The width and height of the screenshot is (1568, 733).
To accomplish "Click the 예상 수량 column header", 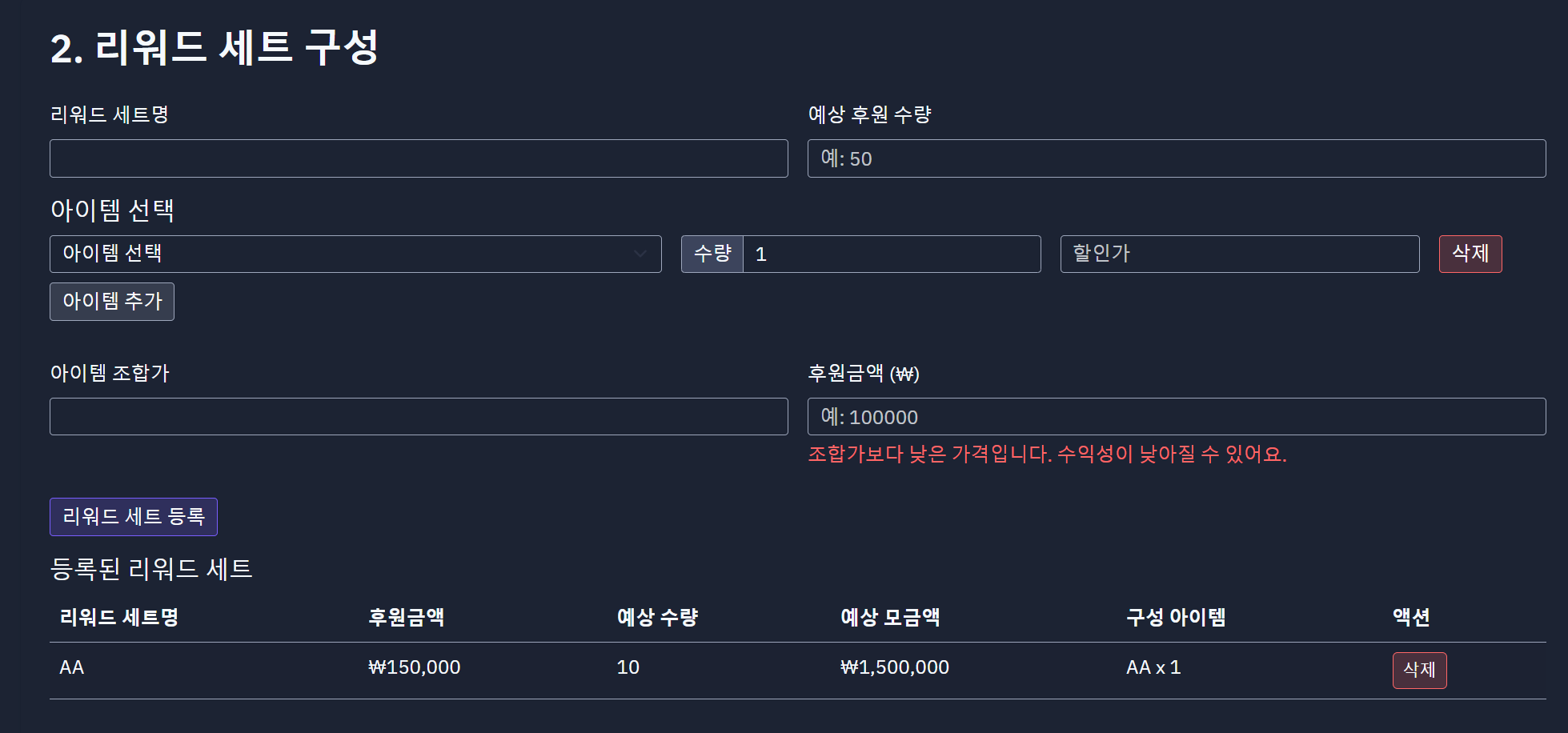I will pyautogui.click(x=657, y=617).
